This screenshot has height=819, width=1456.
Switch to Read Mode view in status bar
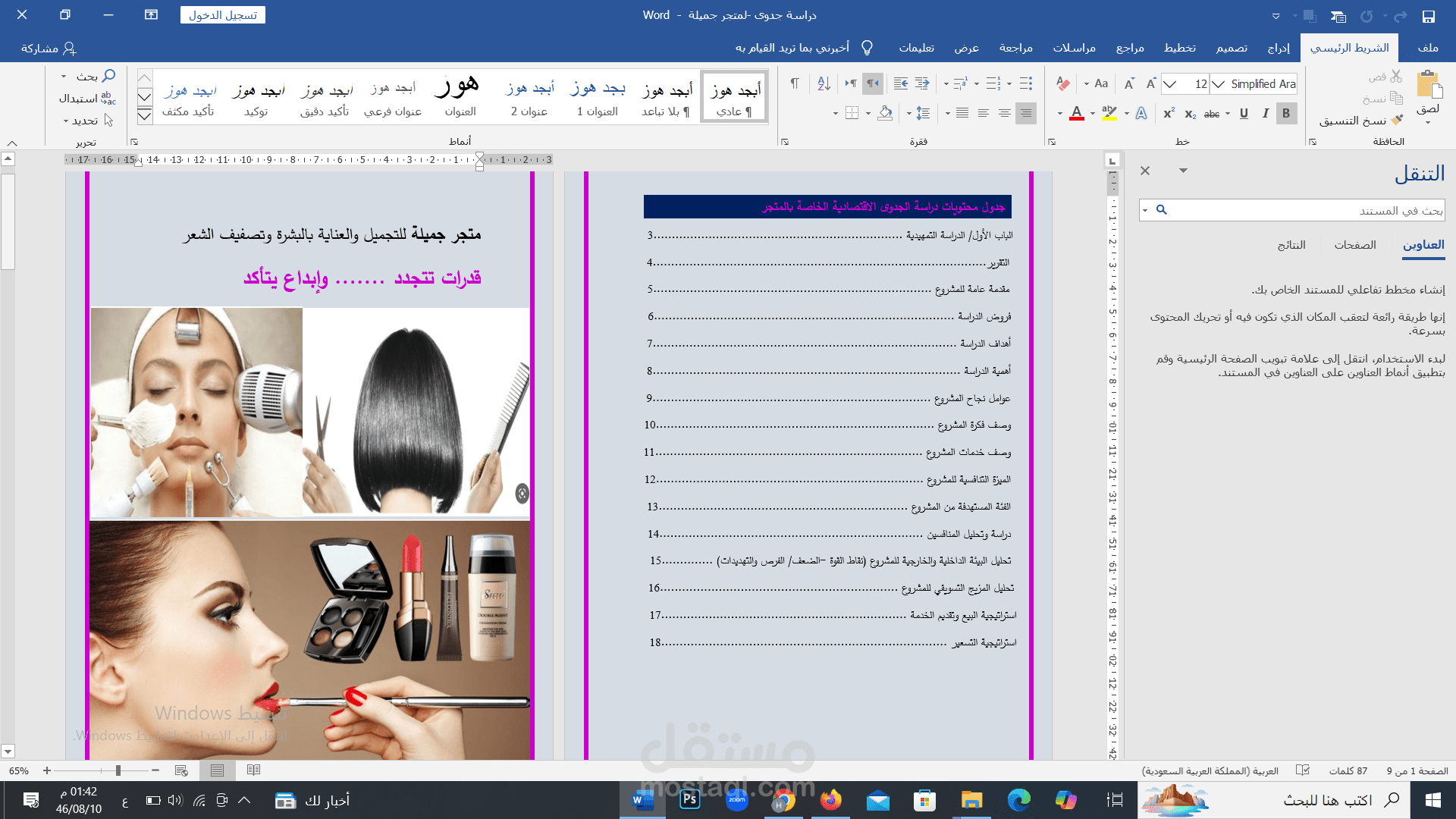253,770
